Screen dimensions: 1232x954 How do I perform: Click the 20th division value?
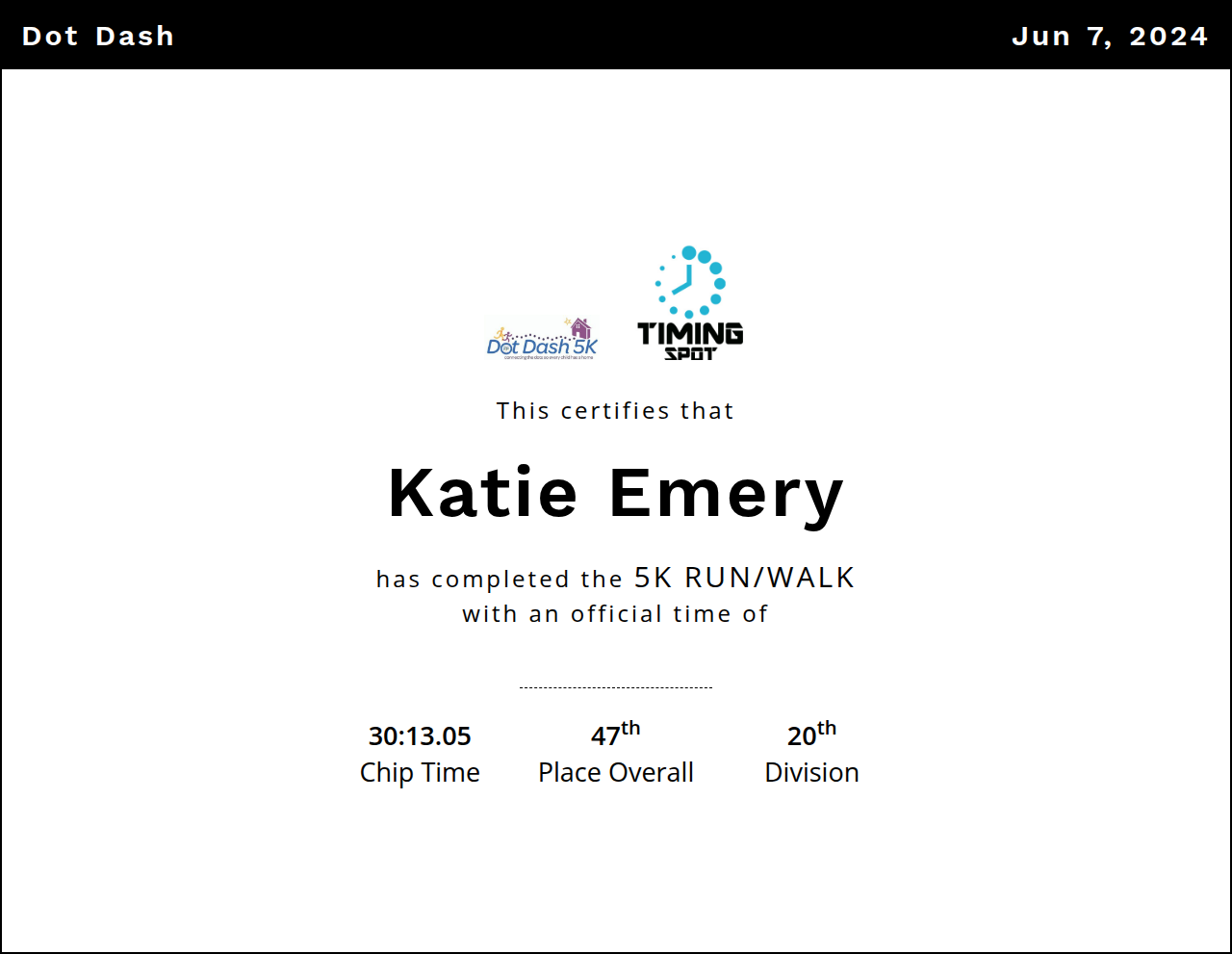[x=811, y=735]
